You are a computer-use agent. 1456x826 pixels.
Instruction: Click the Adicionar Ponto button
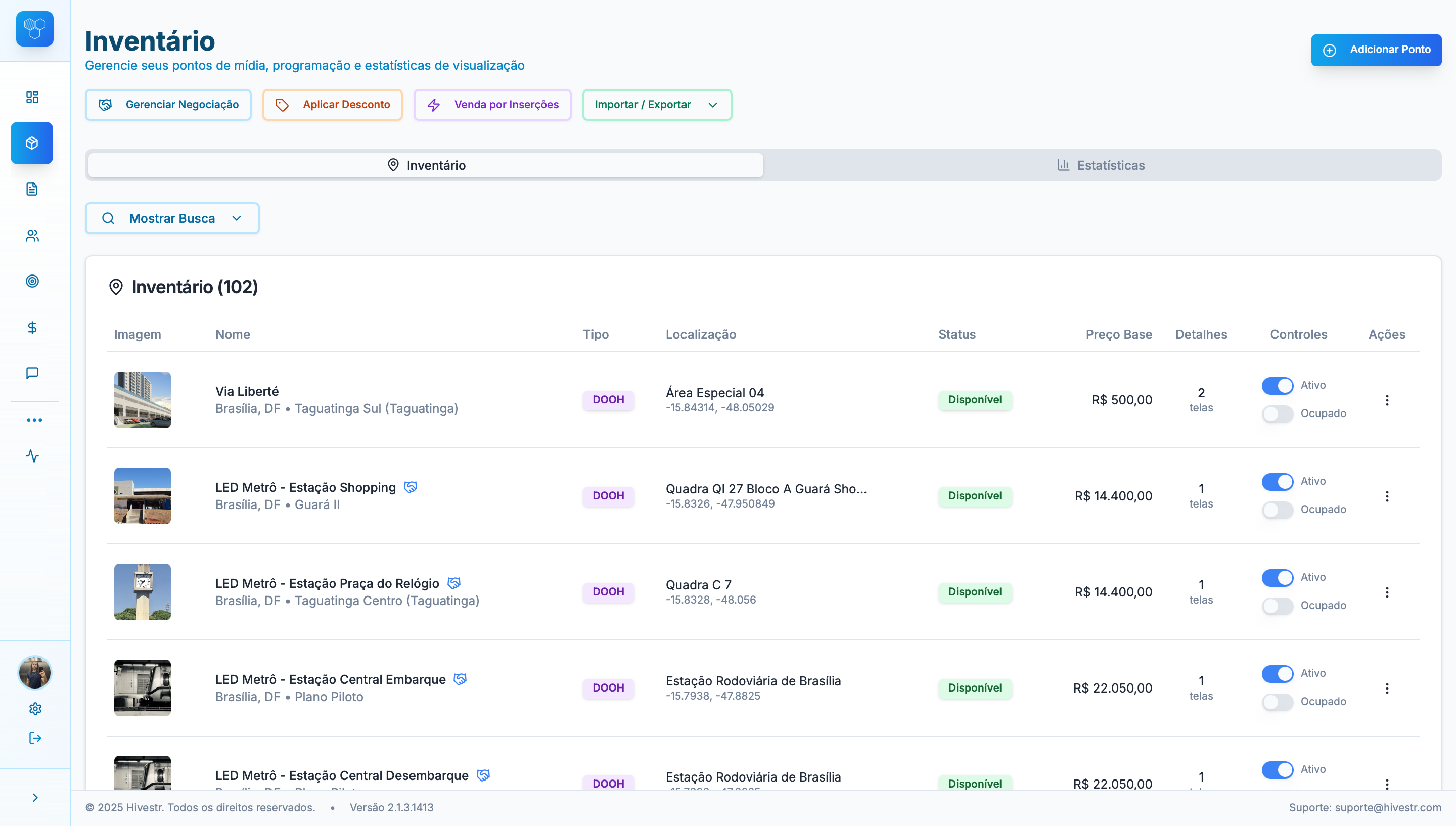(1376, 50)
